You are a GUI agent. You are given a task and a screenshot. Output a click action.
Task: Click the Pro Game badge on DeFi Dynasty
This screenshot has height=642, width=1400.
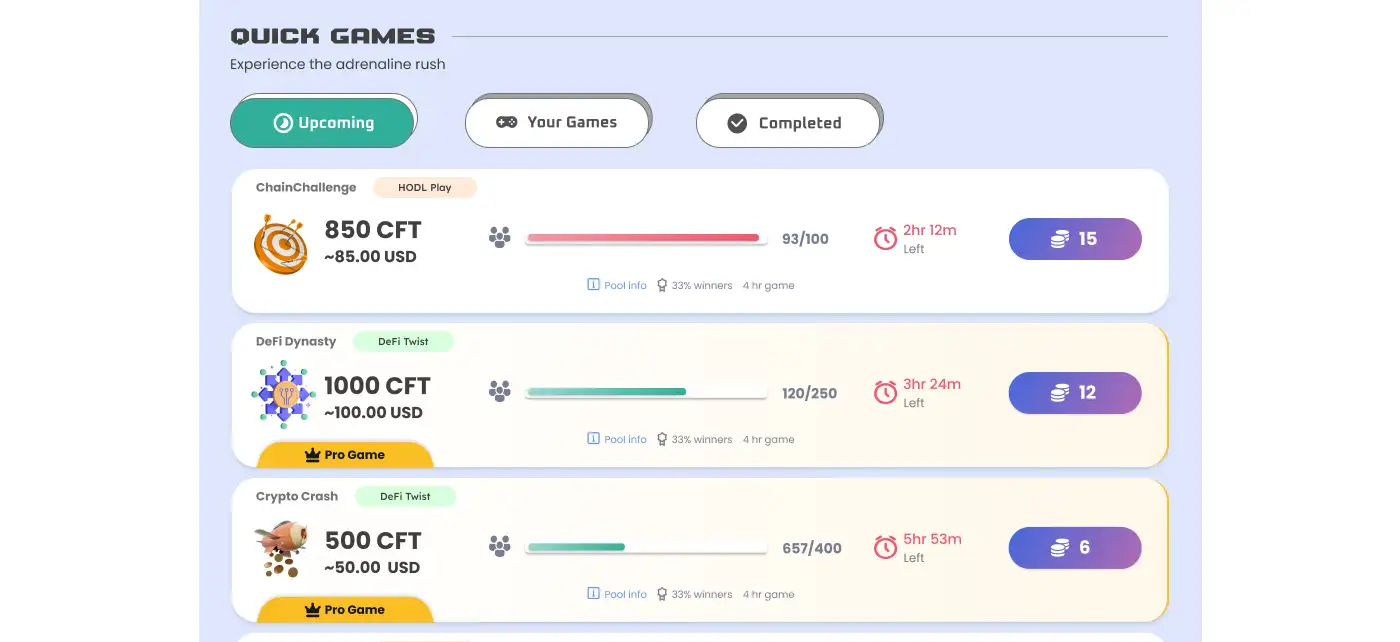[x=345, y=455]
